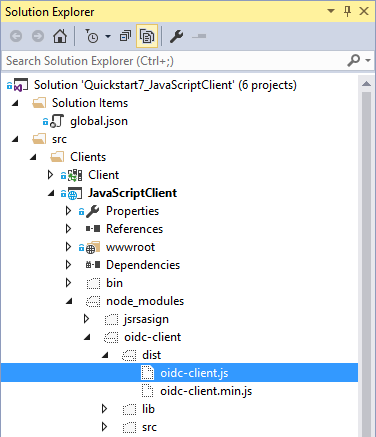376x437 pixels.
Task: Click the dist open folder icon
Action: pos(129,355)
